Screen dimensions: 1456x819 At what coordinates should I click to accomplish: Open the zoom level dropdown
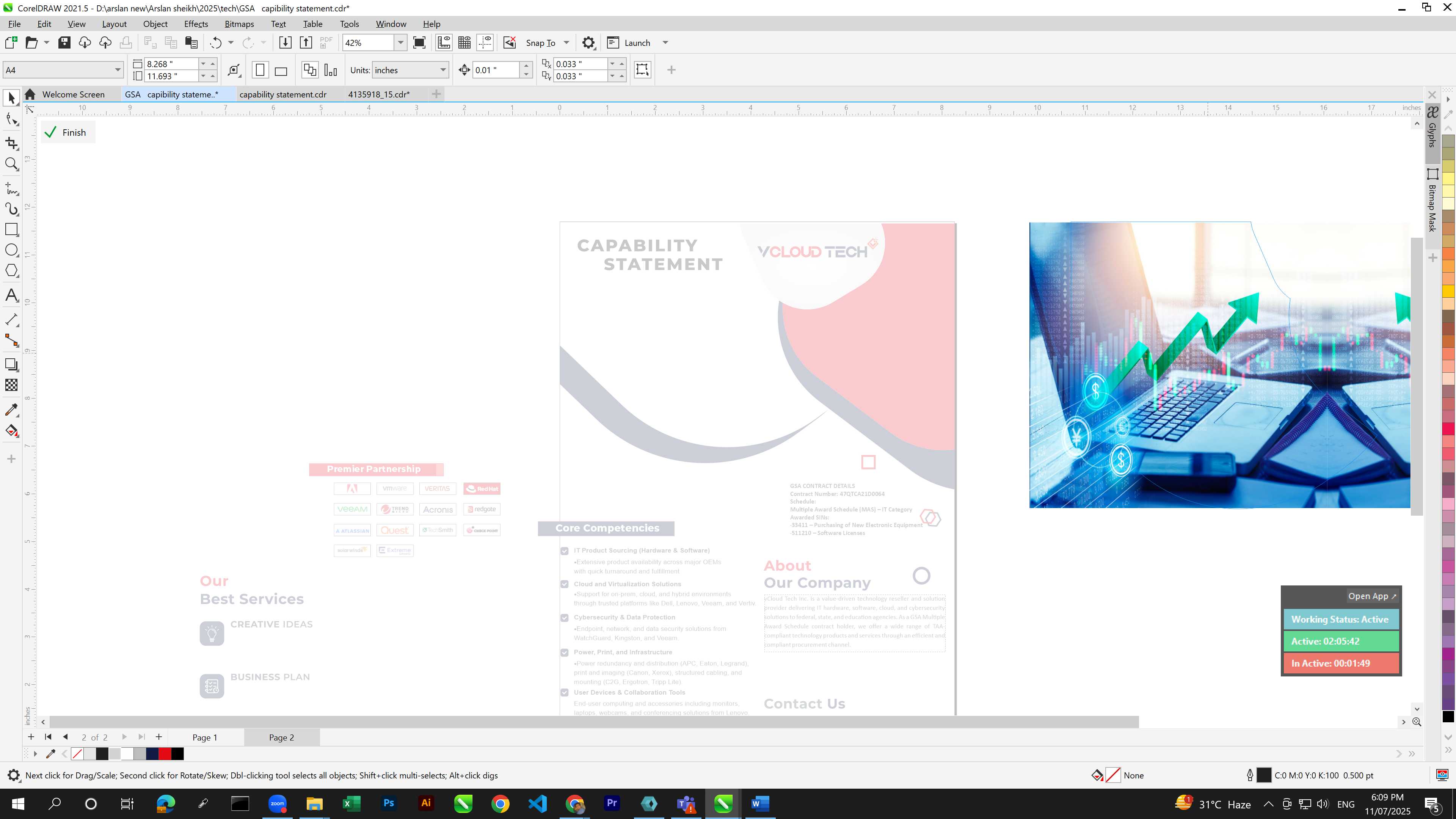401,42
